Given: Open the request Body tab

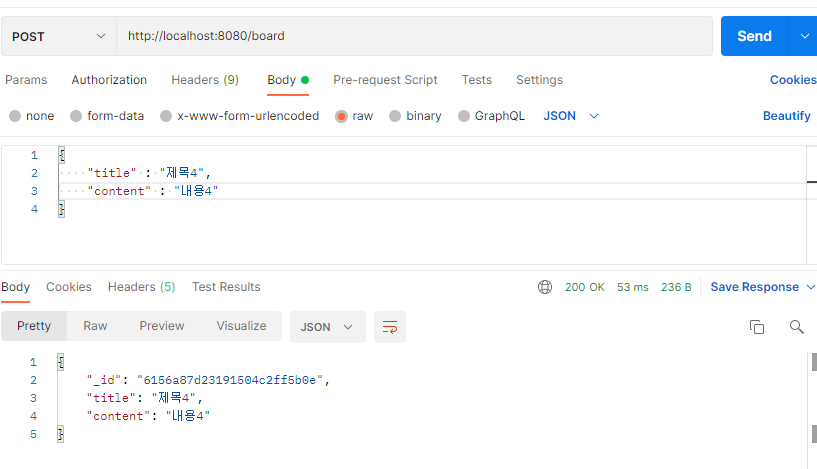Looking at the screenshot, I should pos(288,80).
